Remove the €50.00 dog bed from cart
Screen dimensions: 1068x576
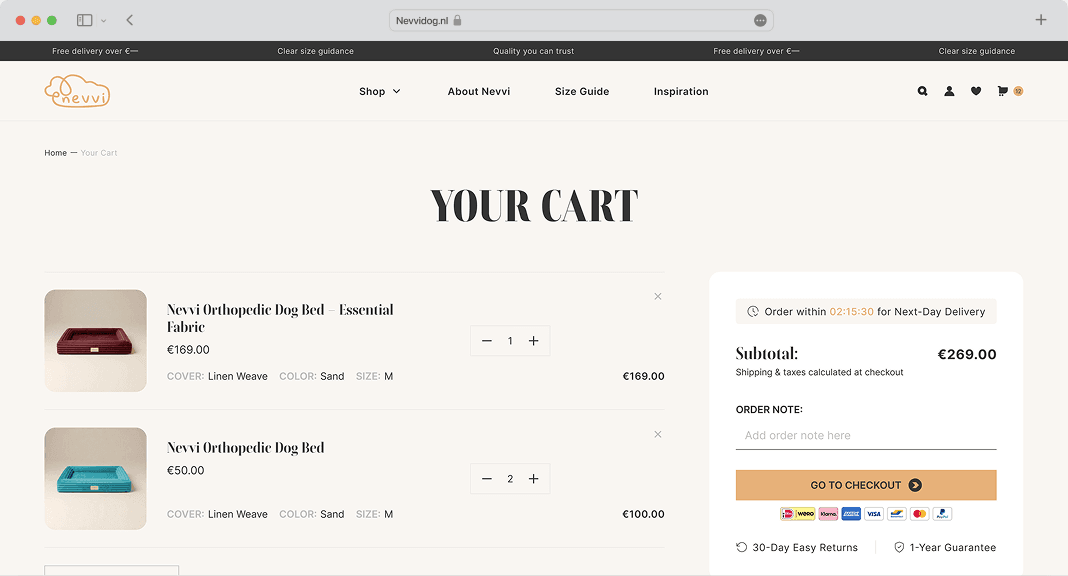tap(658, 434)
